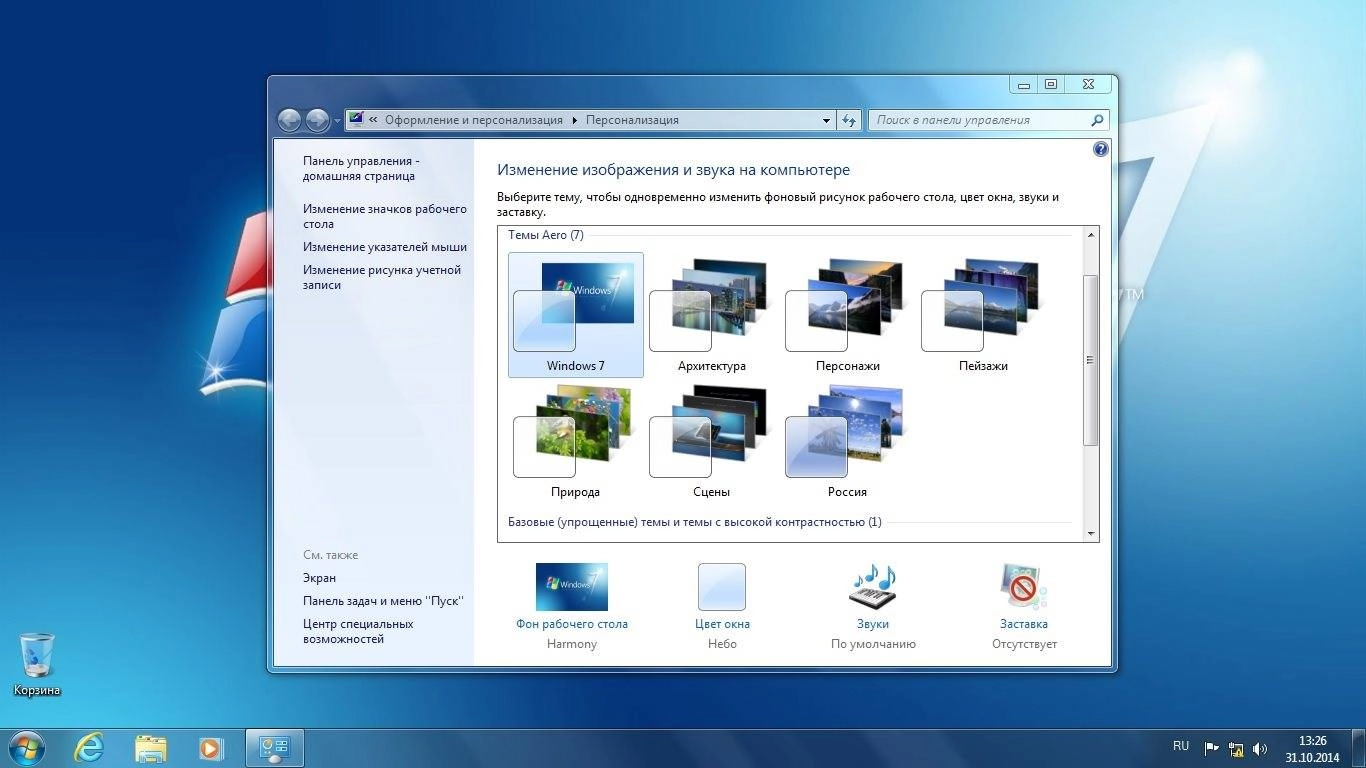Viewport: 1366px width, 768px height.
Task: Open the Start menu orb
Action: point(25,747)
